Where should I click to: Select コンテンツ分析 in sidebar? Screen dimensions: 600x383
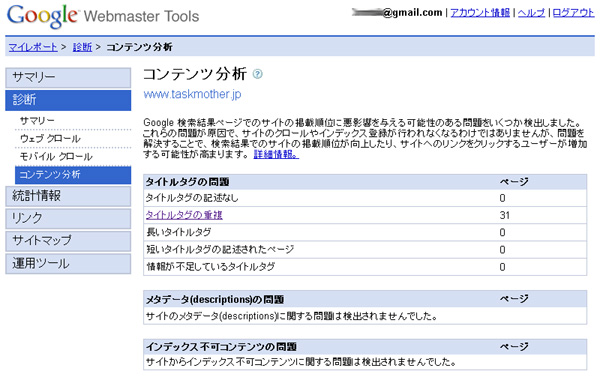73,175
